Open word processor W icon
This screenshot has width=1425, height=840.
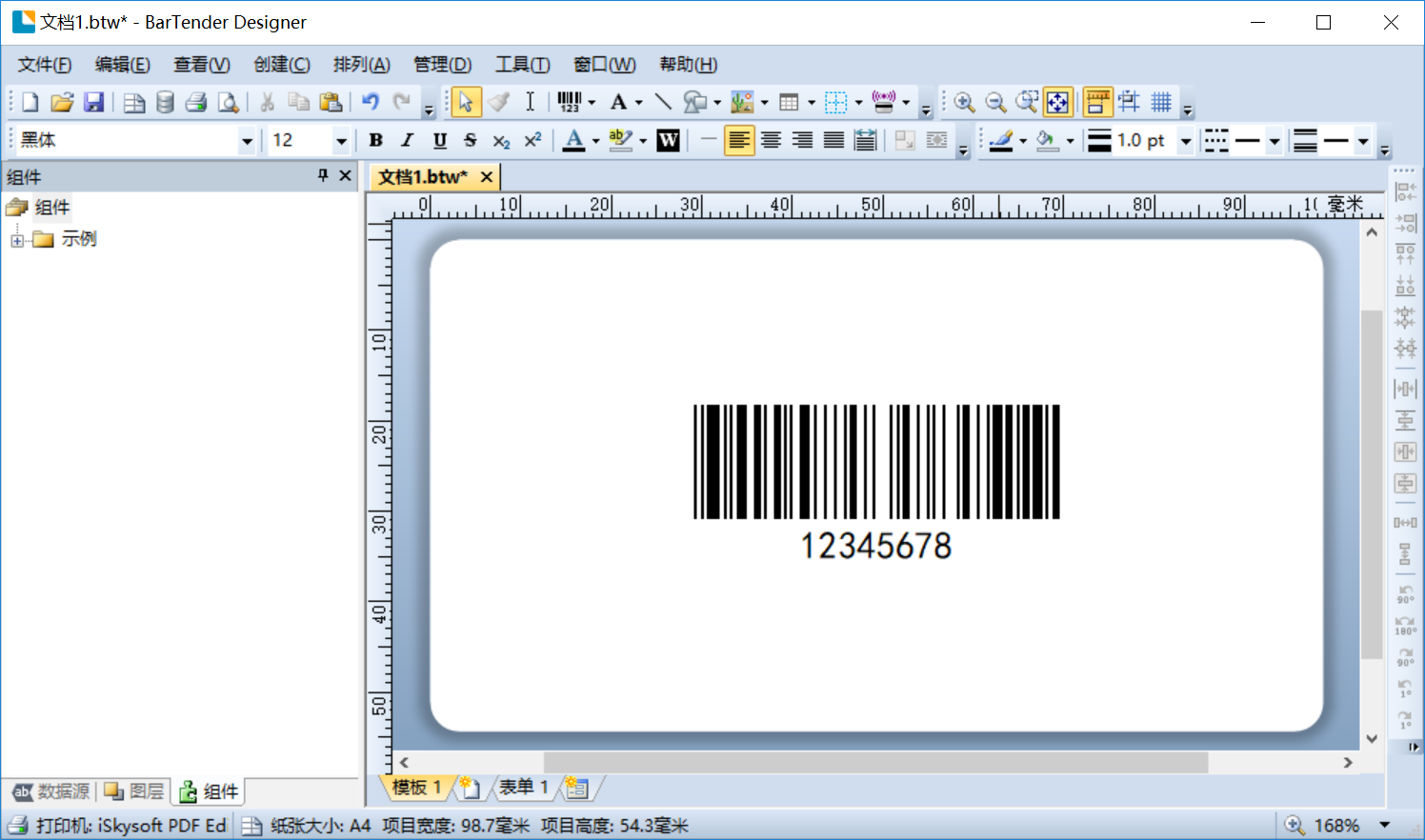coord(669,141)
